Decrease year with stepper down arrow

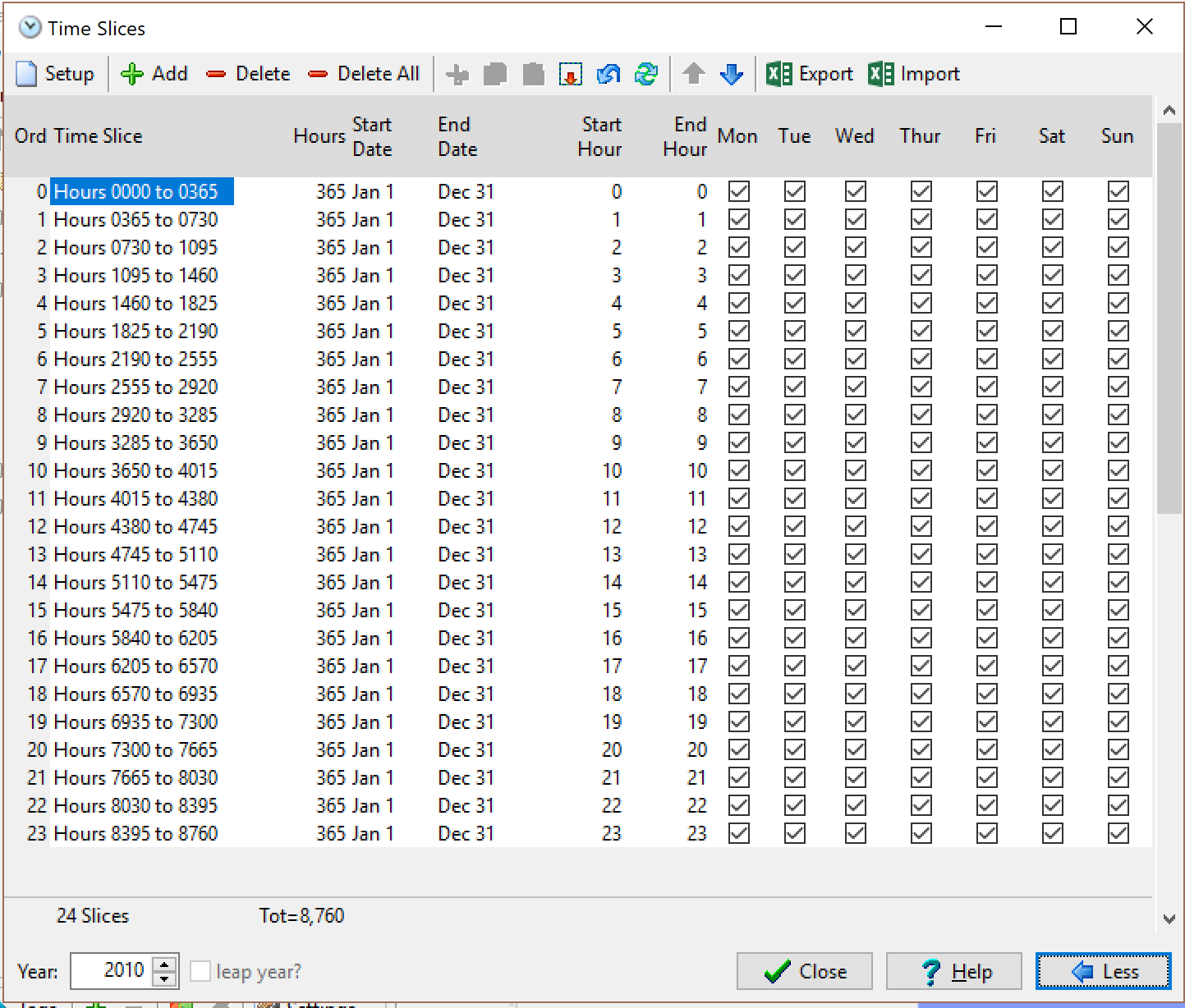[165, 978]
